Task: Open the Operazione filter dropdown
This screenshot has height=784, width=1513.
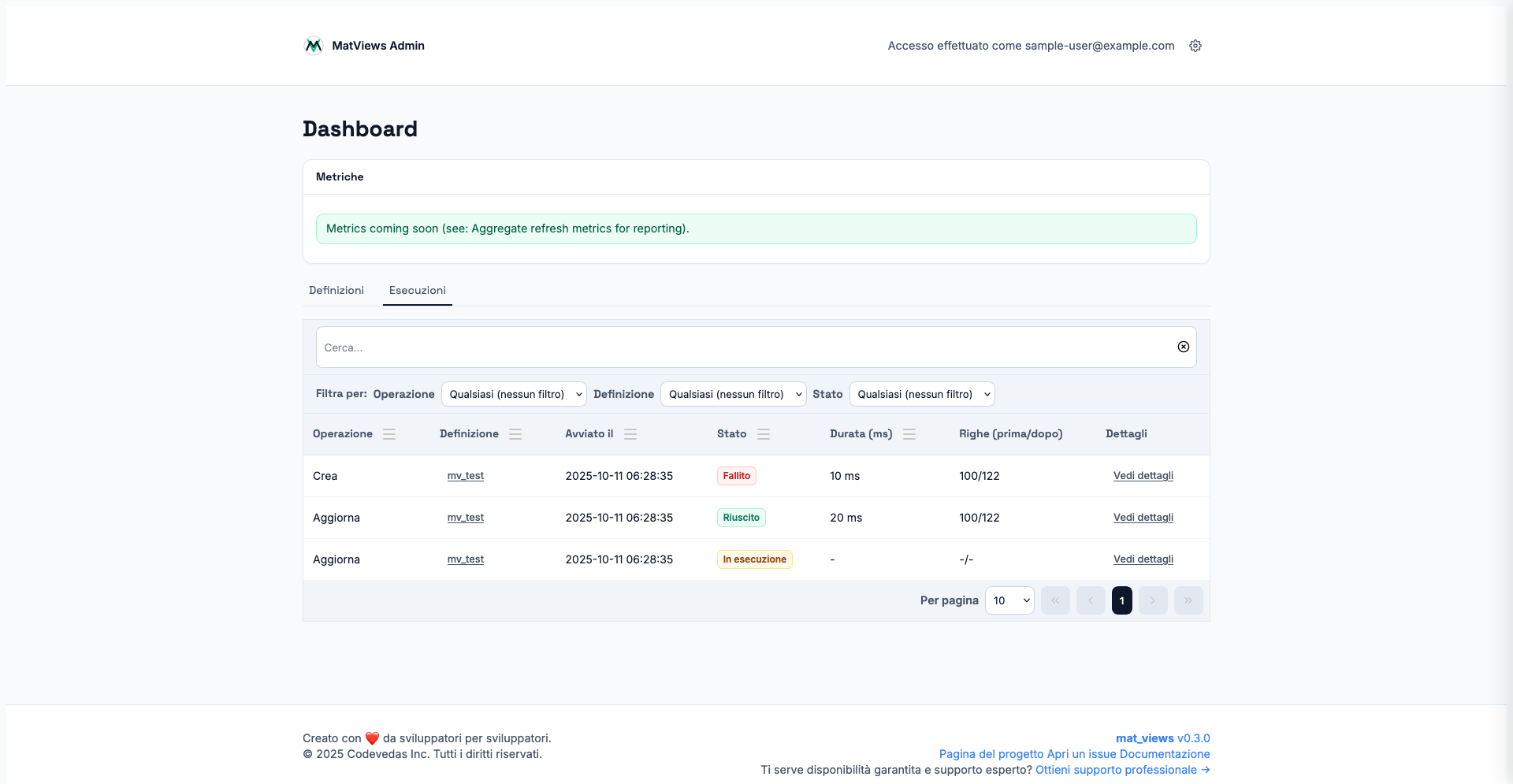Action: coord(514,394)
